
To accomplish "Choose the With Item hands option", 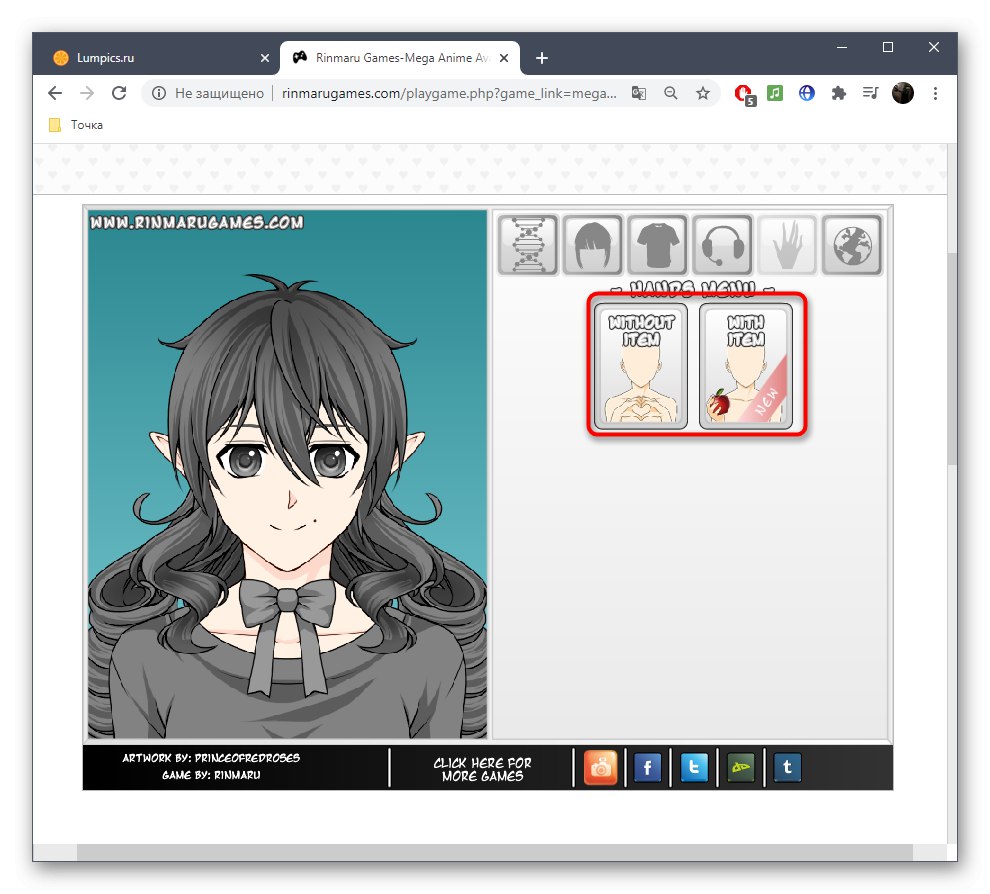I will coord(746,366).
